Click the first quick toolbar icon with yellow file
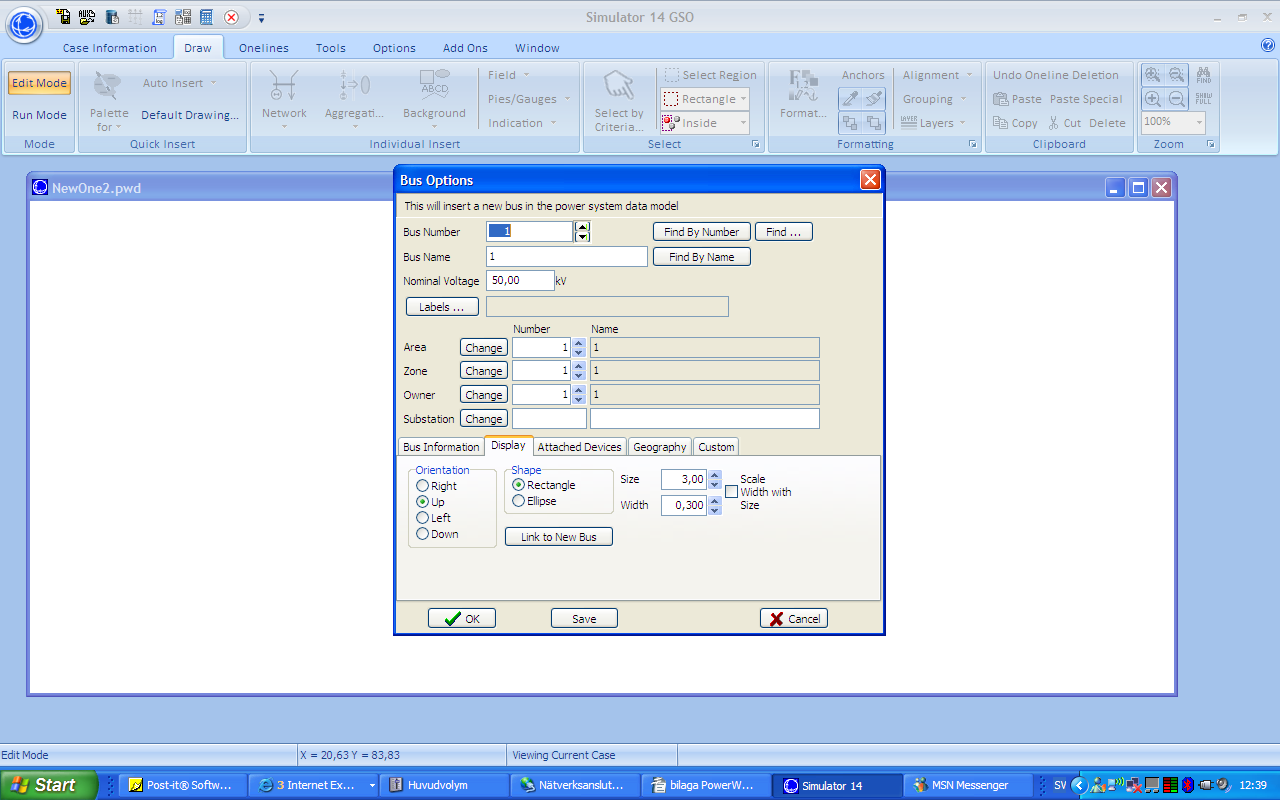Viewport: 1280px width, 800px height. (x=63, y=17)
